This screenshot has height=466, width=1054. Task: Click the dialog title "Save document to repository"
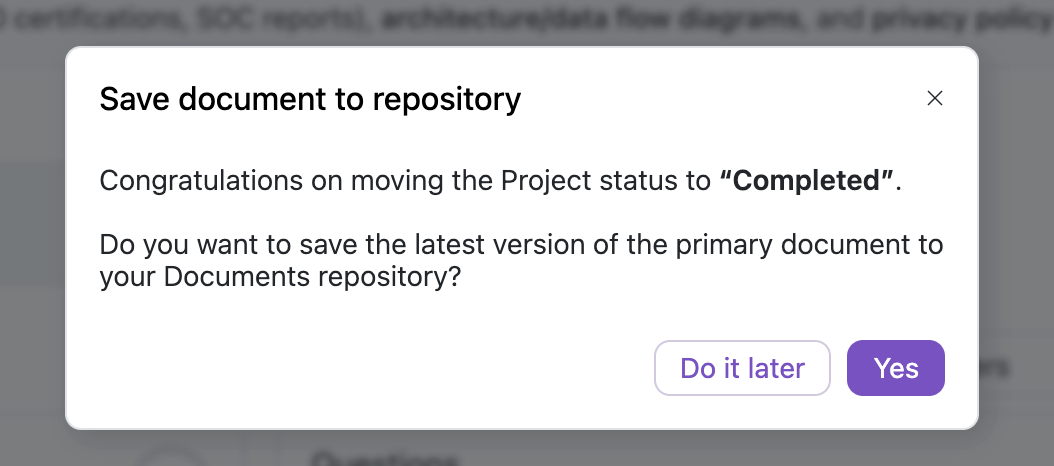pos(310,99)
